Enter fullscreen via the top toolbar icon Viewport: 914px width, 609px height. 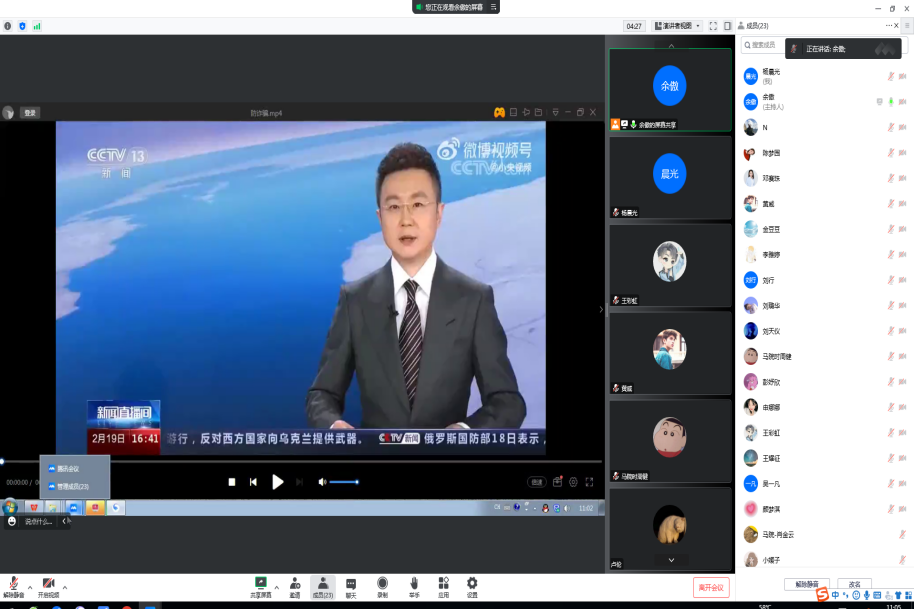click(x=713, y=26)
